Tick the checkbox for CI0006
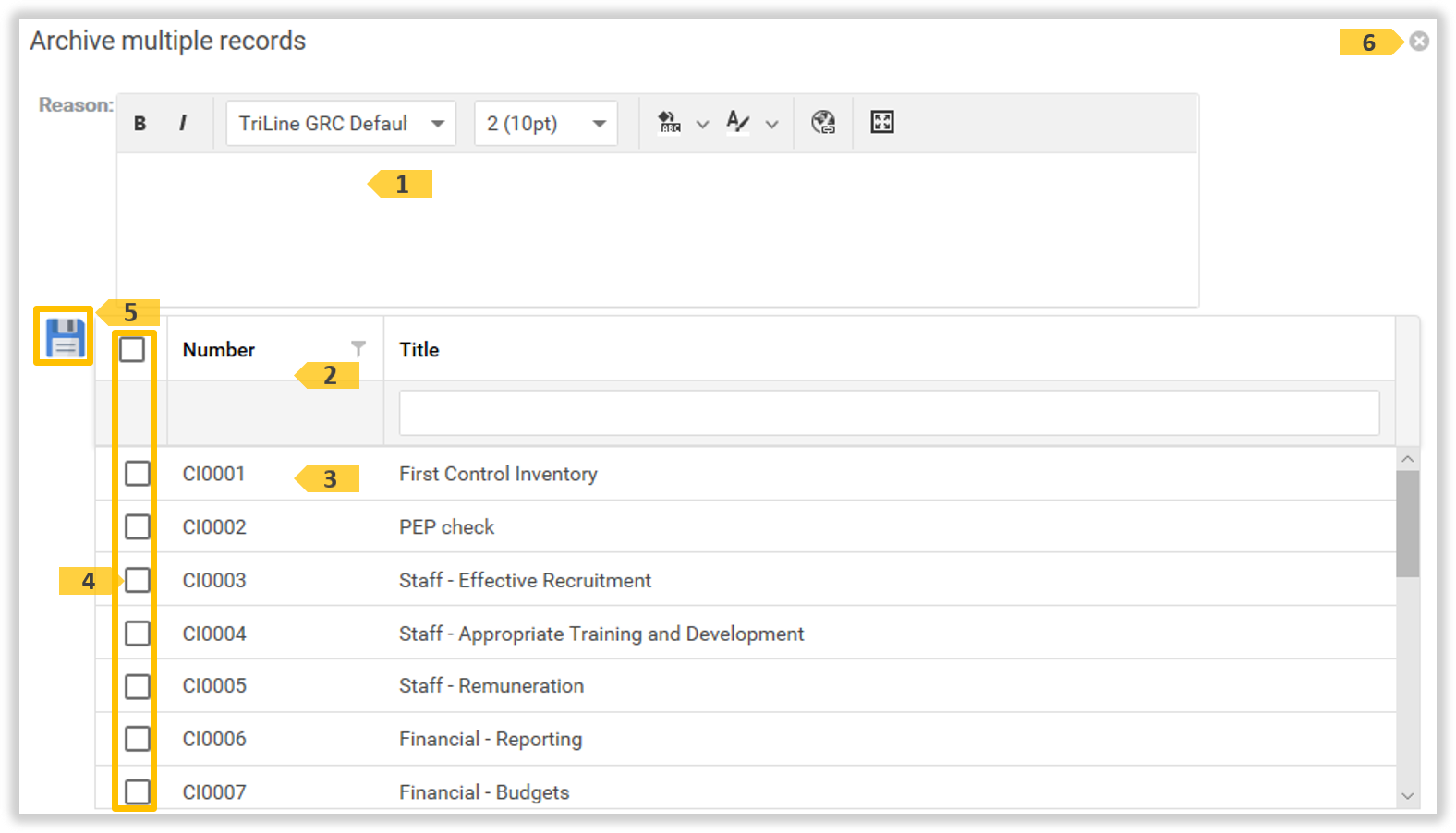The width and height of the screenshot is (1456, 833). 138,739
